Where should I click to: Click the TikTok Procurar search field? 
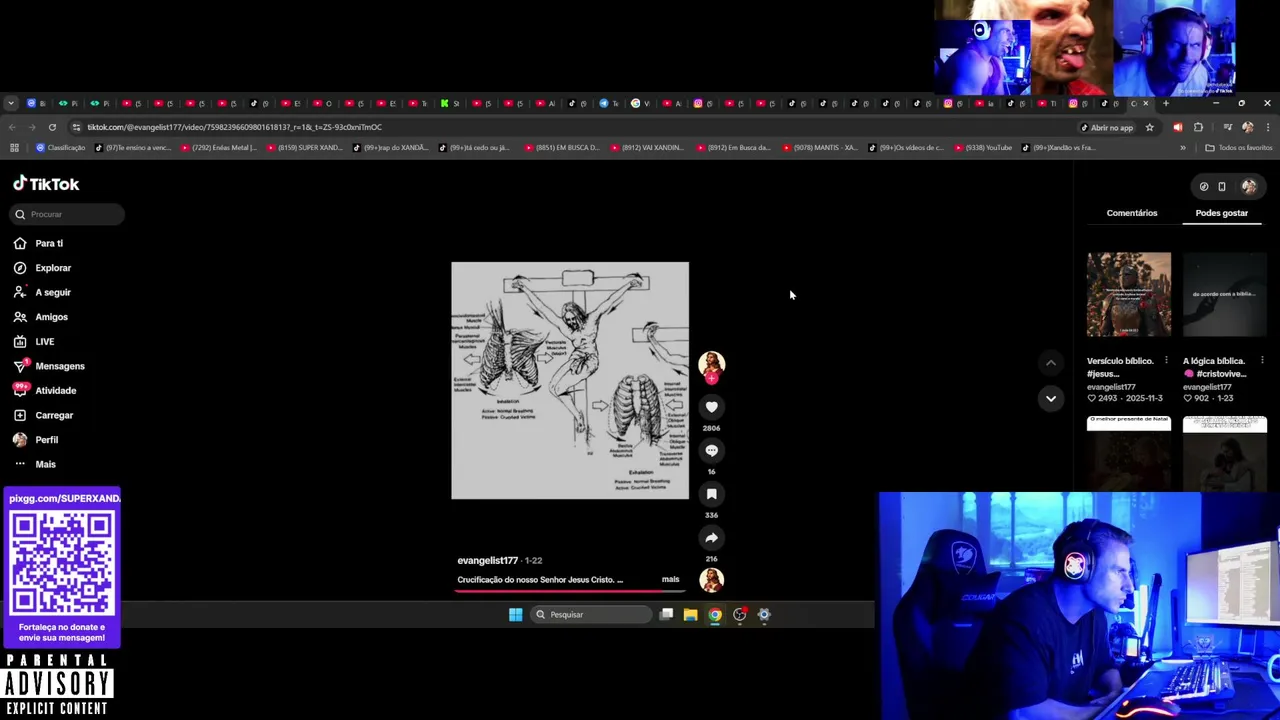(x=68, y=214)
